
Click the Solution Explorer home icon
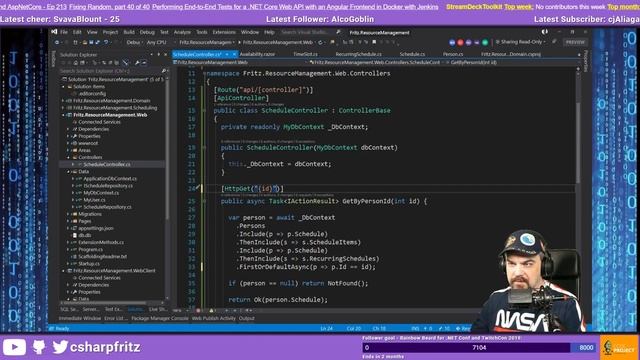click(76, 63)
